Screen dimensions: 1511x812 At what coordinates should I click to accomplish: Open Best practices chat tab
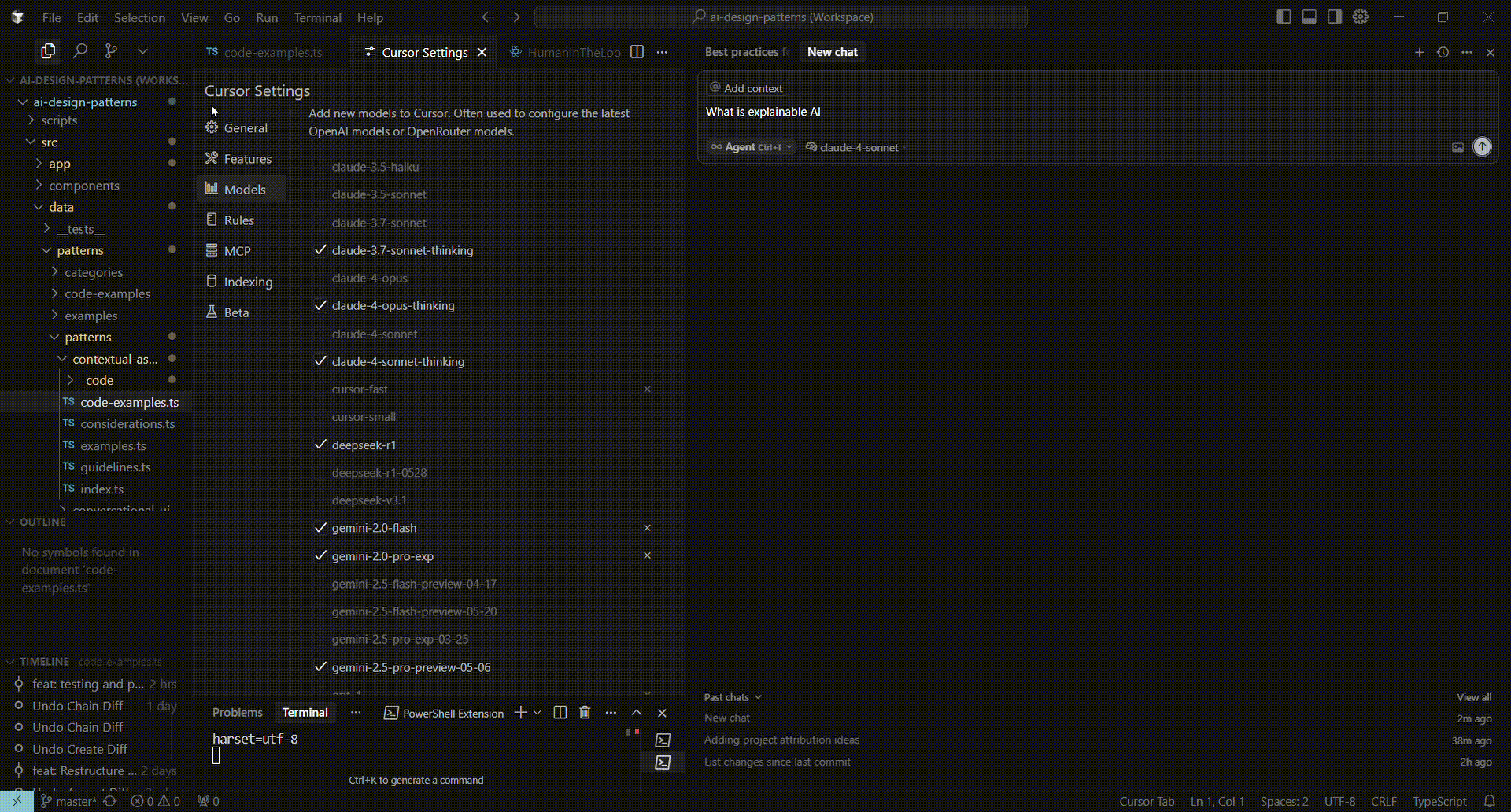(746, 52)
